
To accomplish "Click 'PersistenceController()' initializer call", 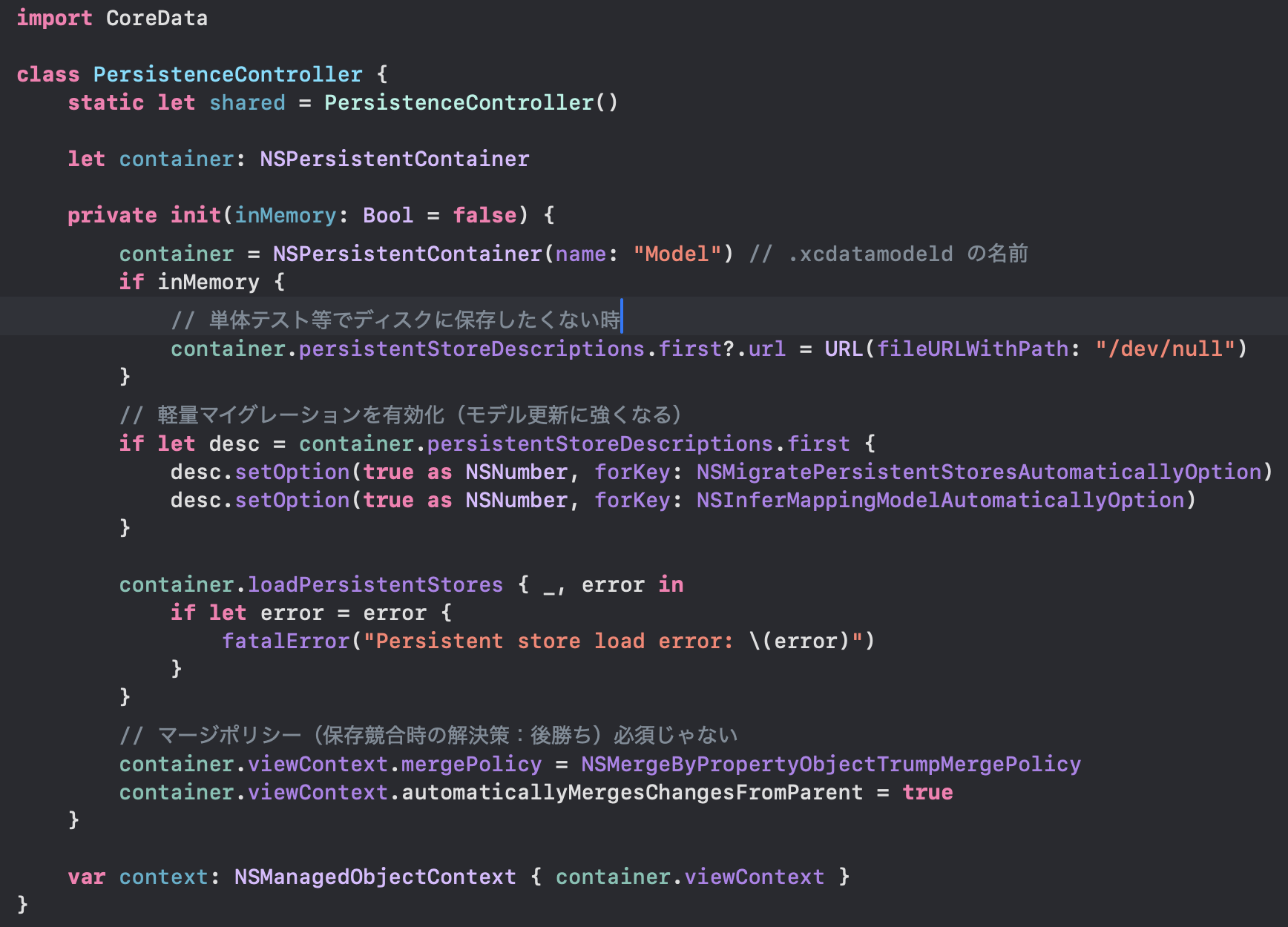I will [471, 102].
